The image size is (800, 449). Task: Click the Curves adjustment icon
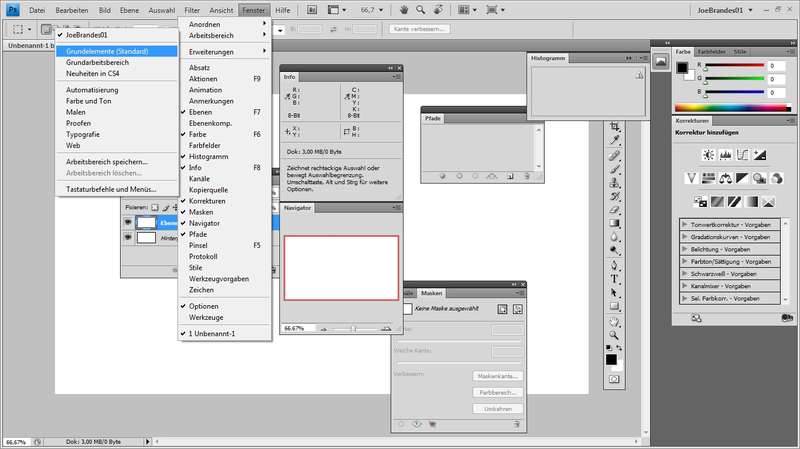click(x=743, y=154)
